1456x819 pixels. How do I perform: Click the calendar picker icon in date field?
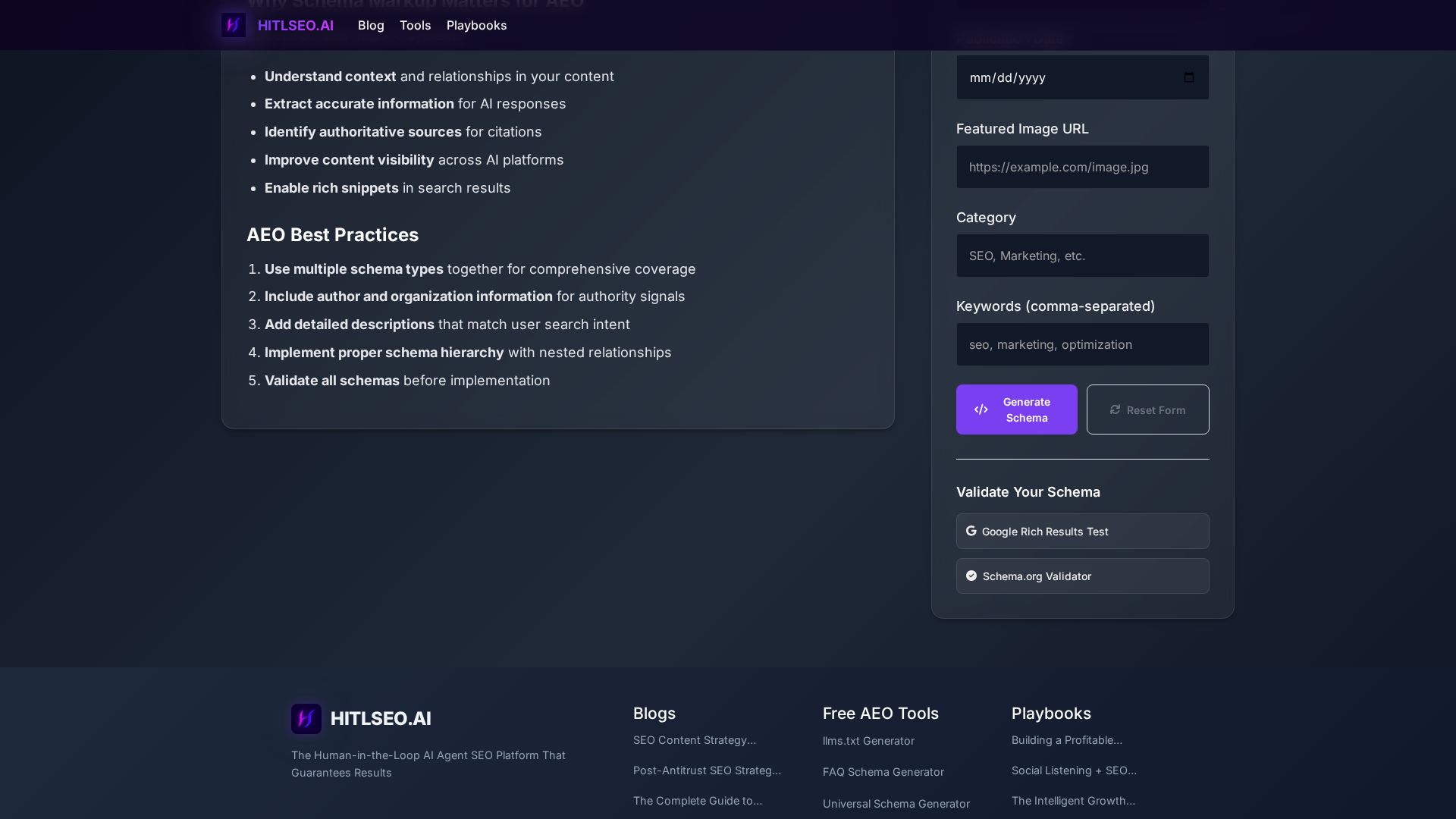pos(1188,77)
